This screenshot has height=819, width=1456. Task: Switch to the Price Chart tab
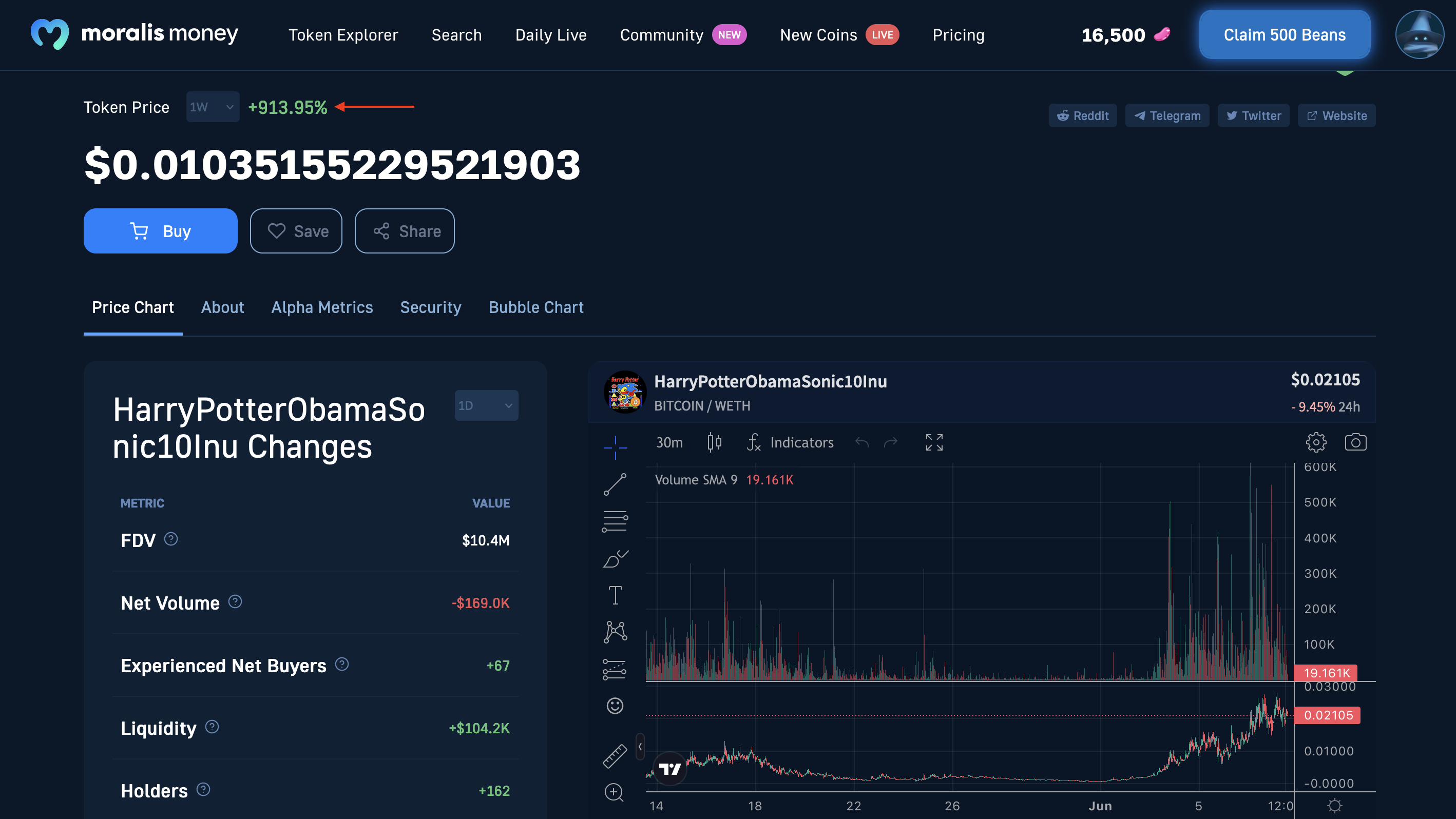click(133, 307)
